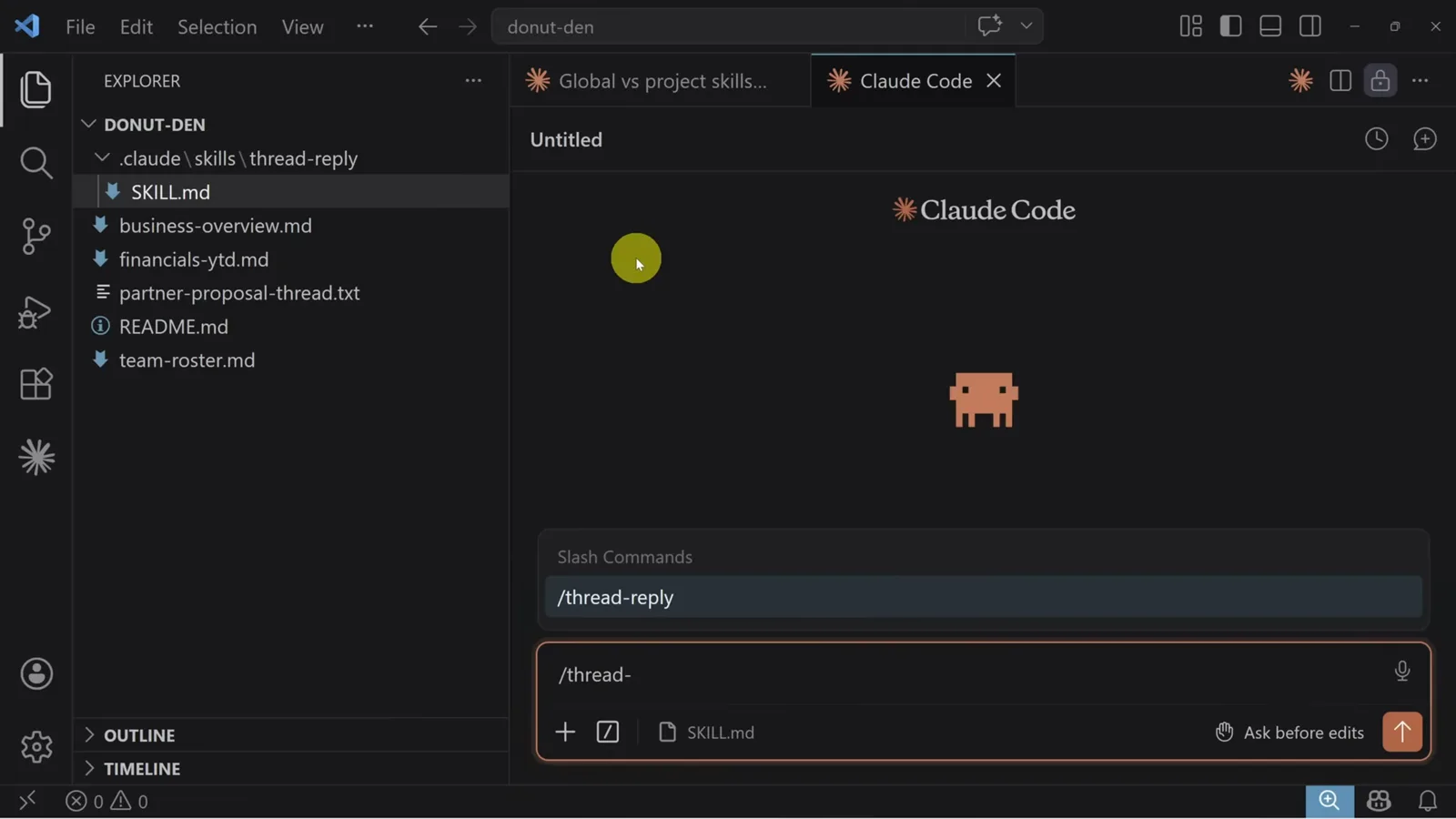Image resolution: width=1456 pixels, height=819 pixels.
Task: Open the File menu
Action: point(80,26)
